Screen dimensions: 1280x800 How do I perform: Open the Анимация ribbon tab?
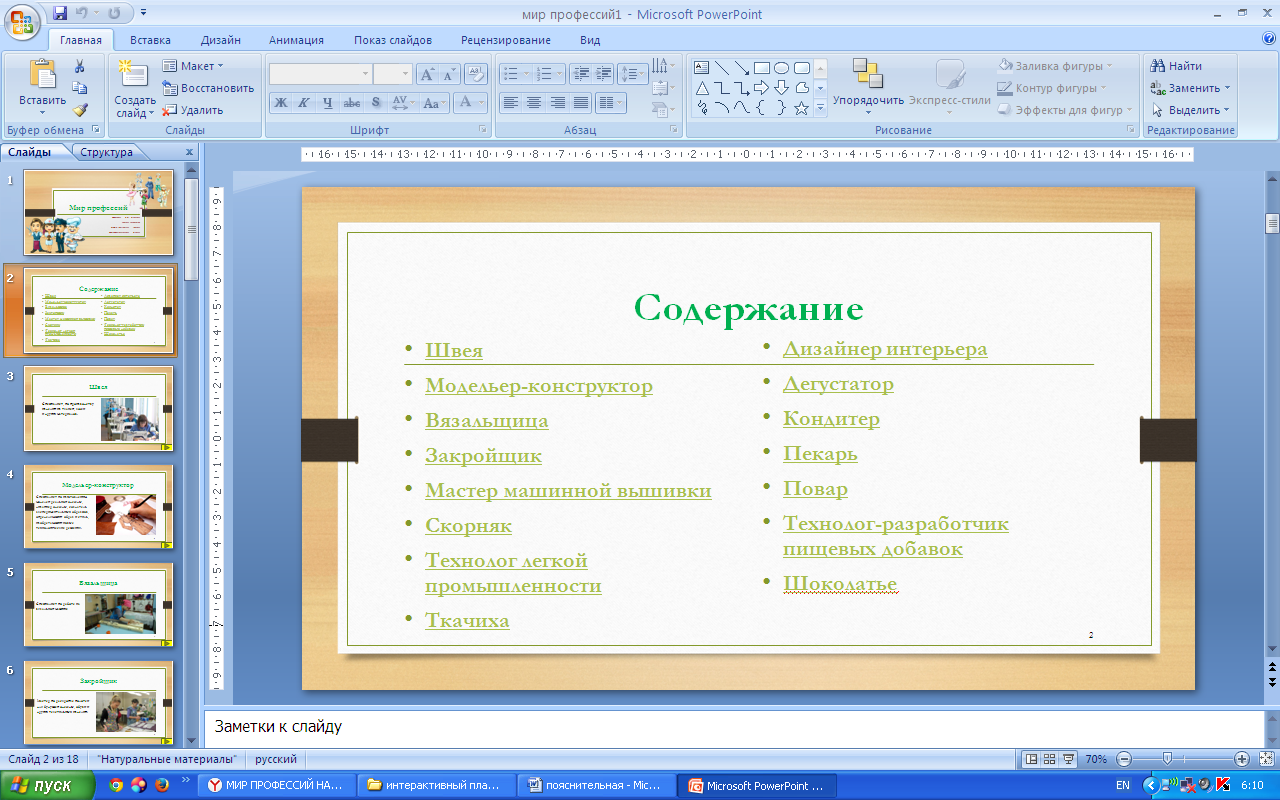[296, 40]
